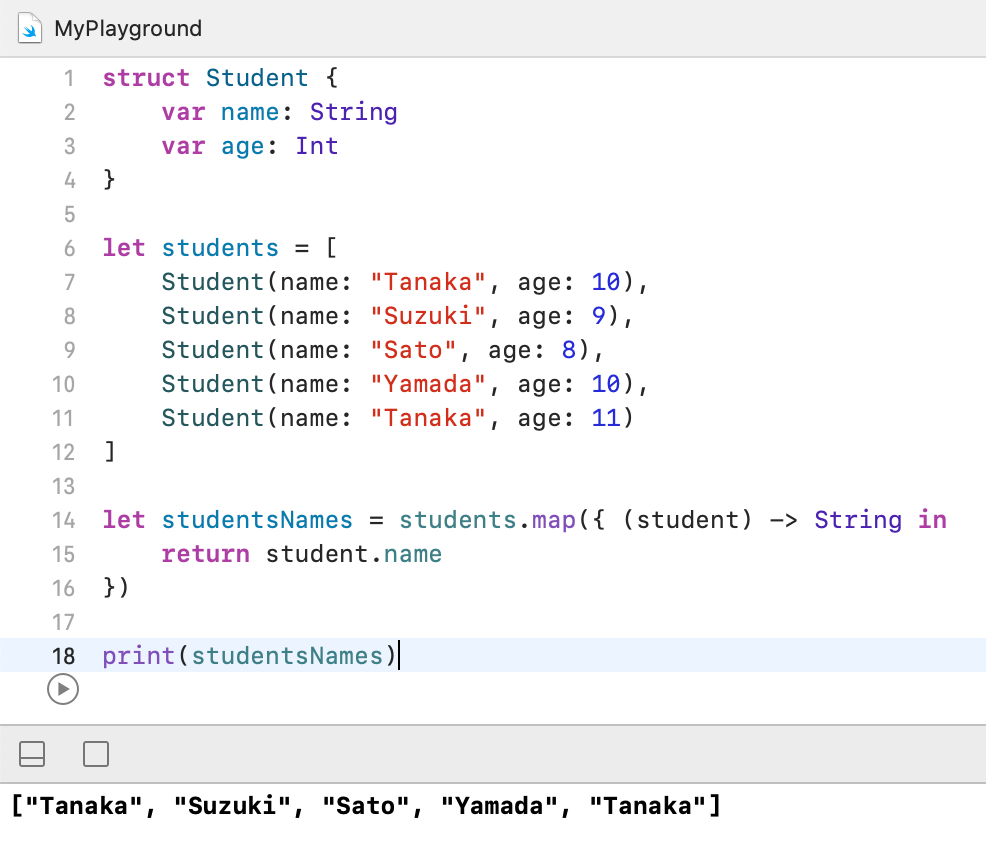986x864 pixels.
Task: Click the square icon in the debug bar
Action: 96,754
